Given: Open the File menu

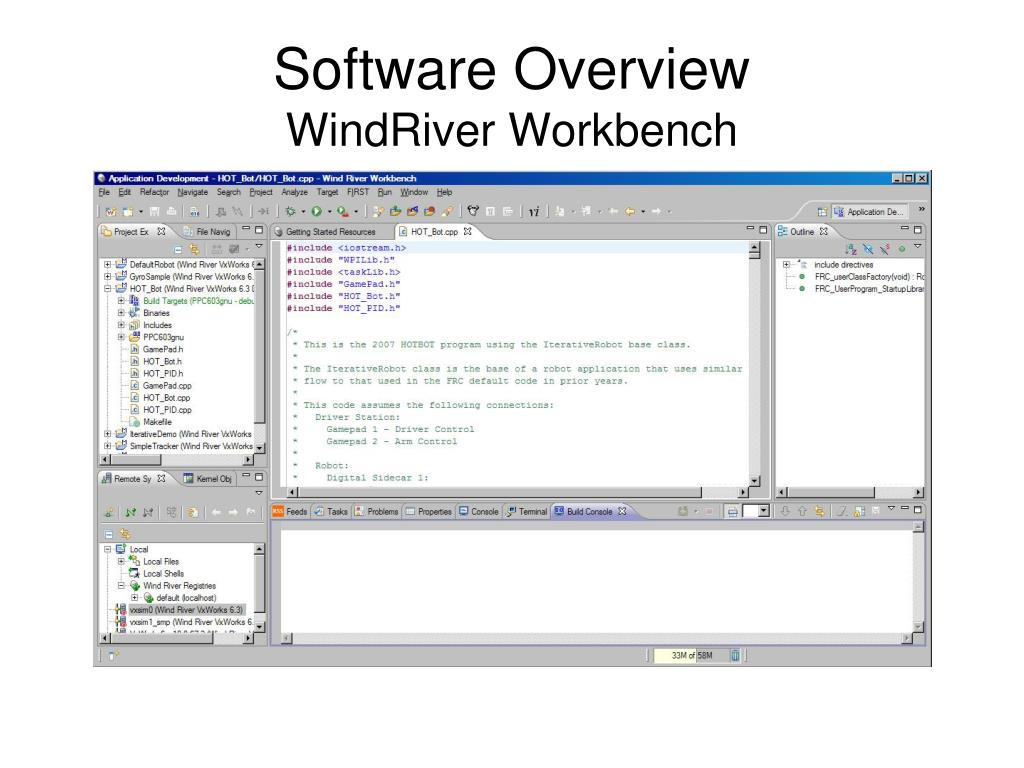Looking at the screenshot, I should (104, 192).
